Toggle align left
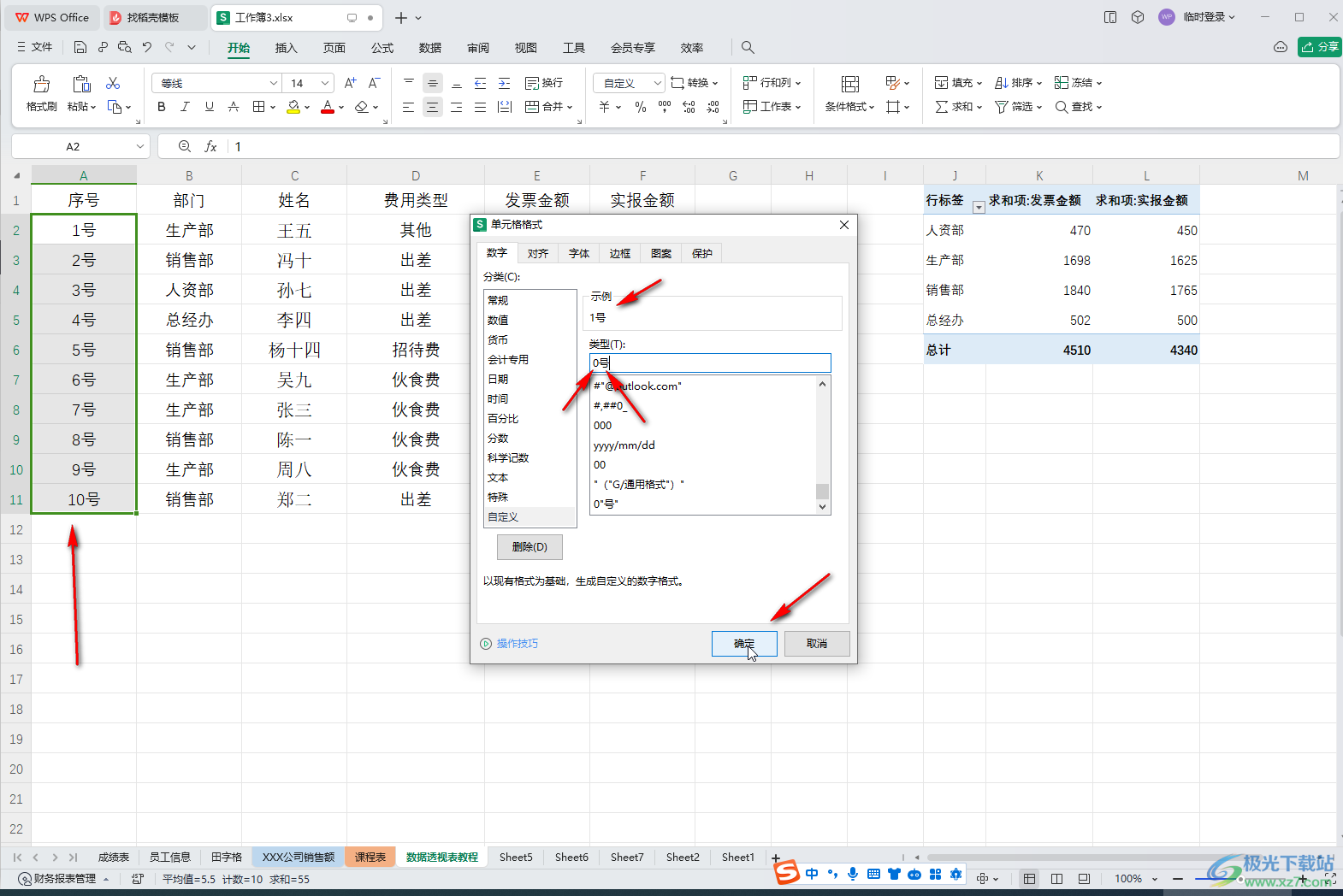Screen dimensions: 1343x896 (409, 107)
